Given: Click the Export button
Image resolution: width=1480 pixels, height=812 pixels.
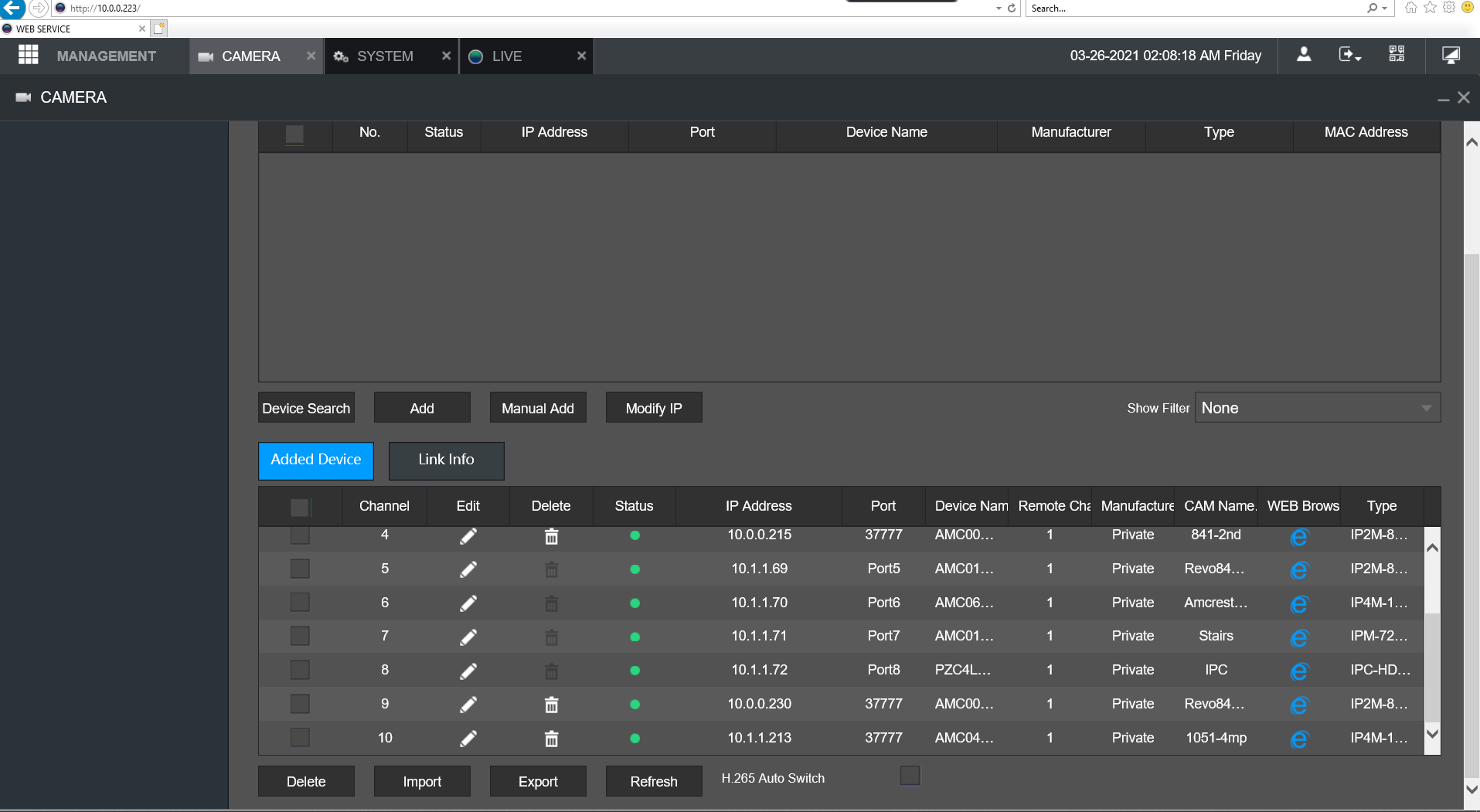Looking at the screenshot, I should point(538,781).
